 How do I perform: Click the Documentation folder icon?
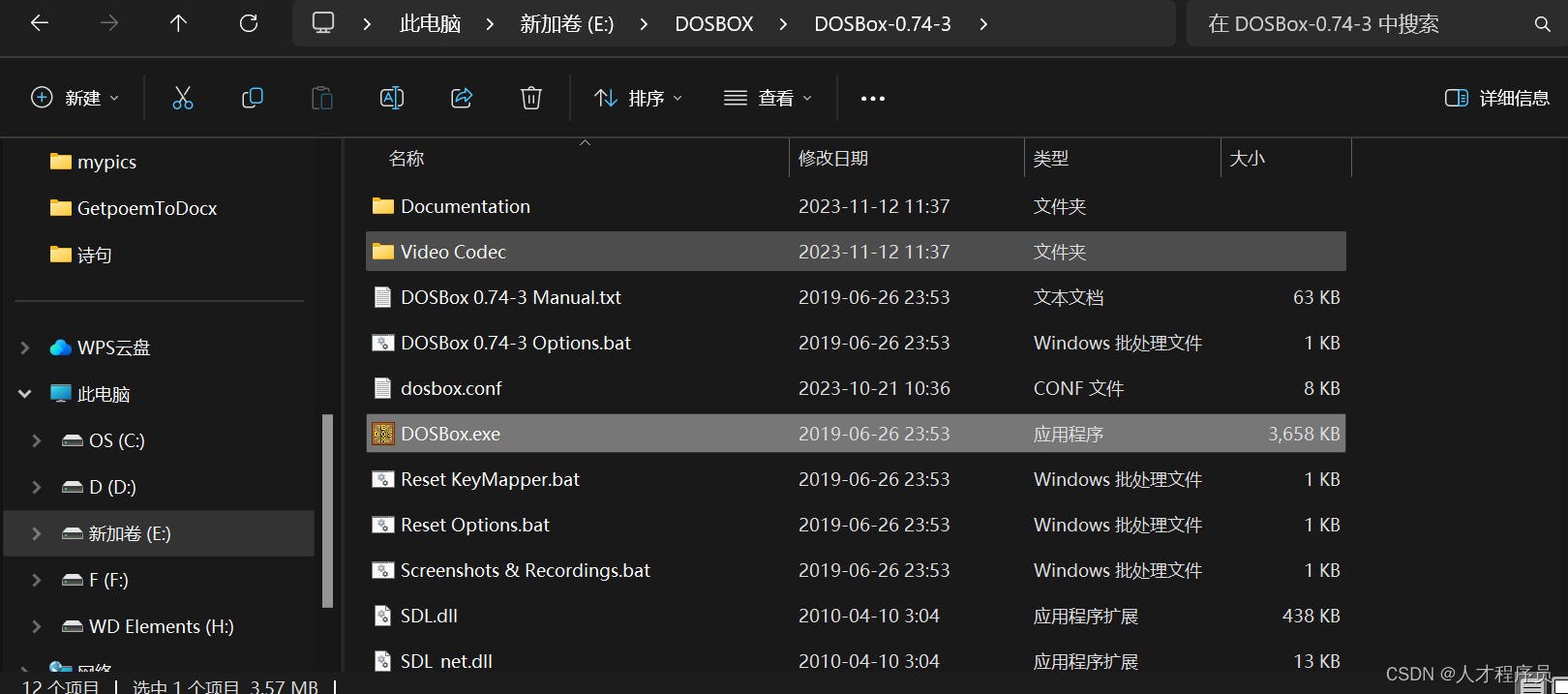383,206
